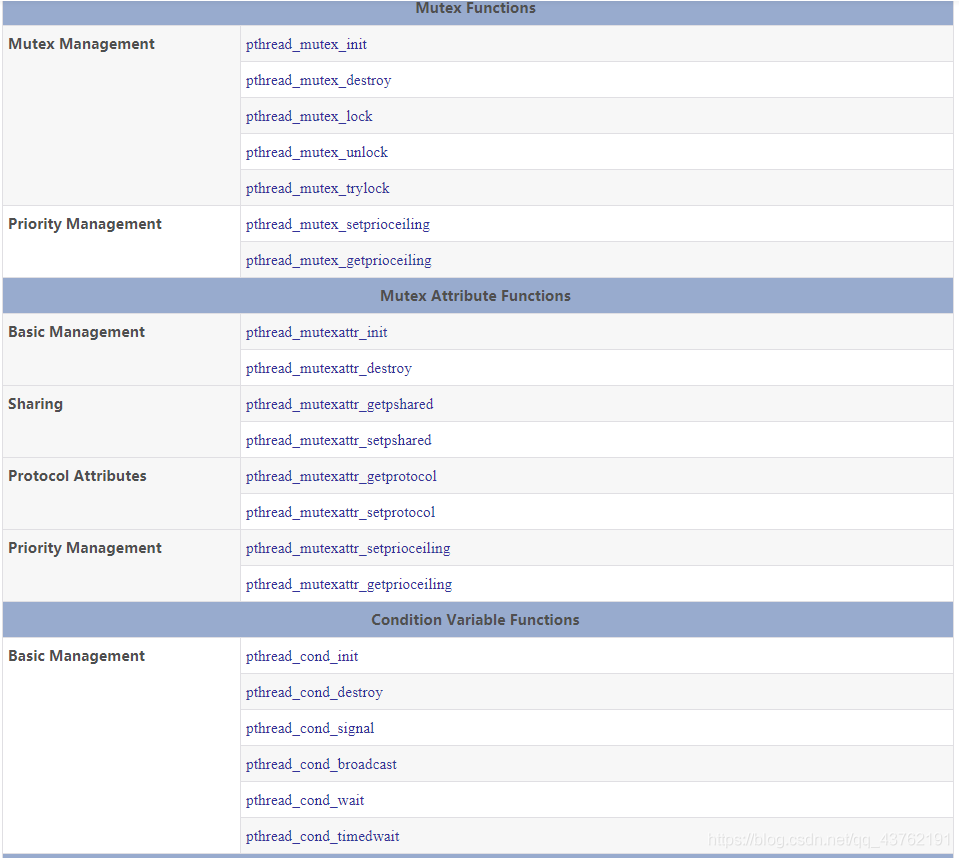The image size is (959, 858).
Task: Open pthread_mutexattr_getpshared link
Action: 339,404
